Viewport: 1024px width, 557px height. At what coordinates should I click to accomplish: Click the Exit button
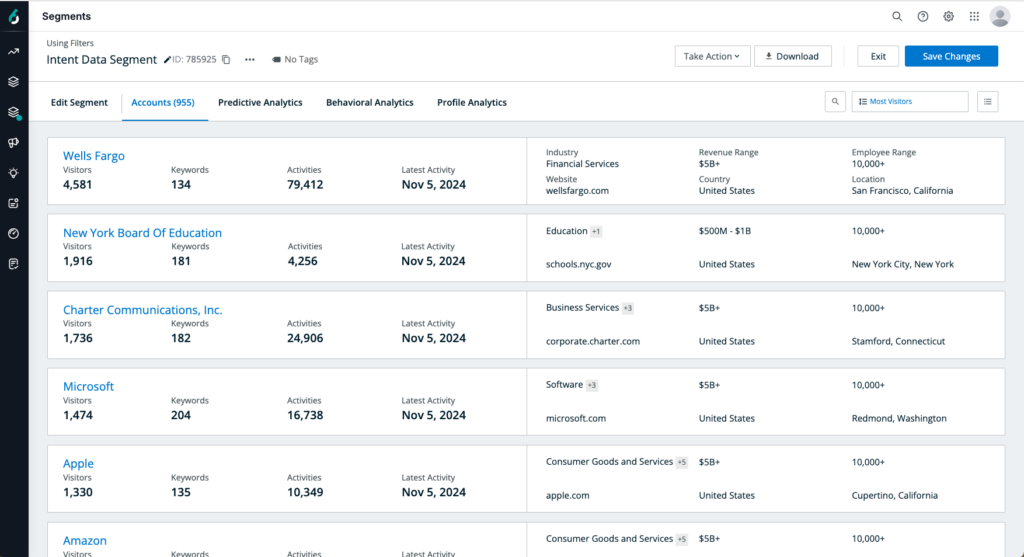(878, 56)
